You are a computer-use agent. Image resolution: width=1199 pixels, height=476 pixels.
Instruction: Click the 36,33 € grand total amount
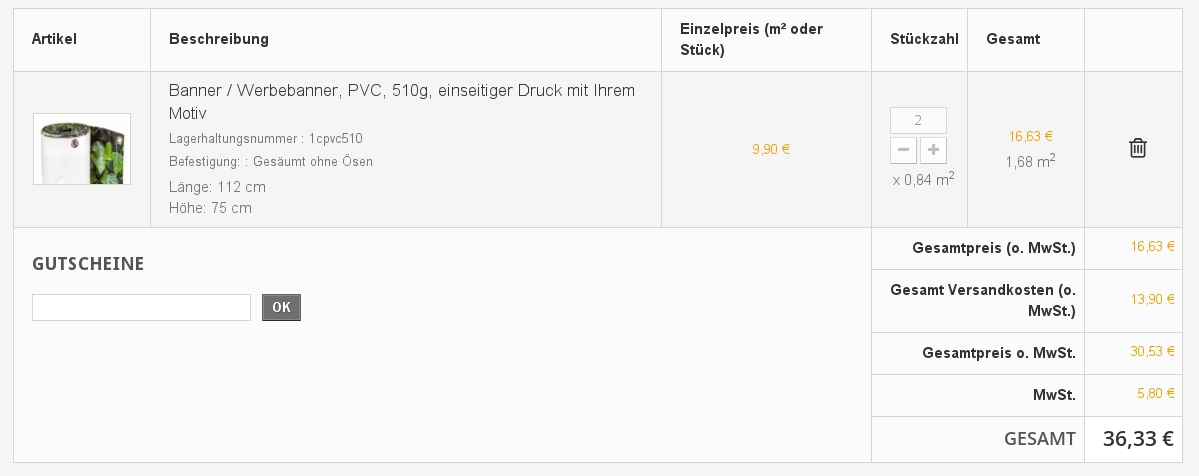(1138, 438)
